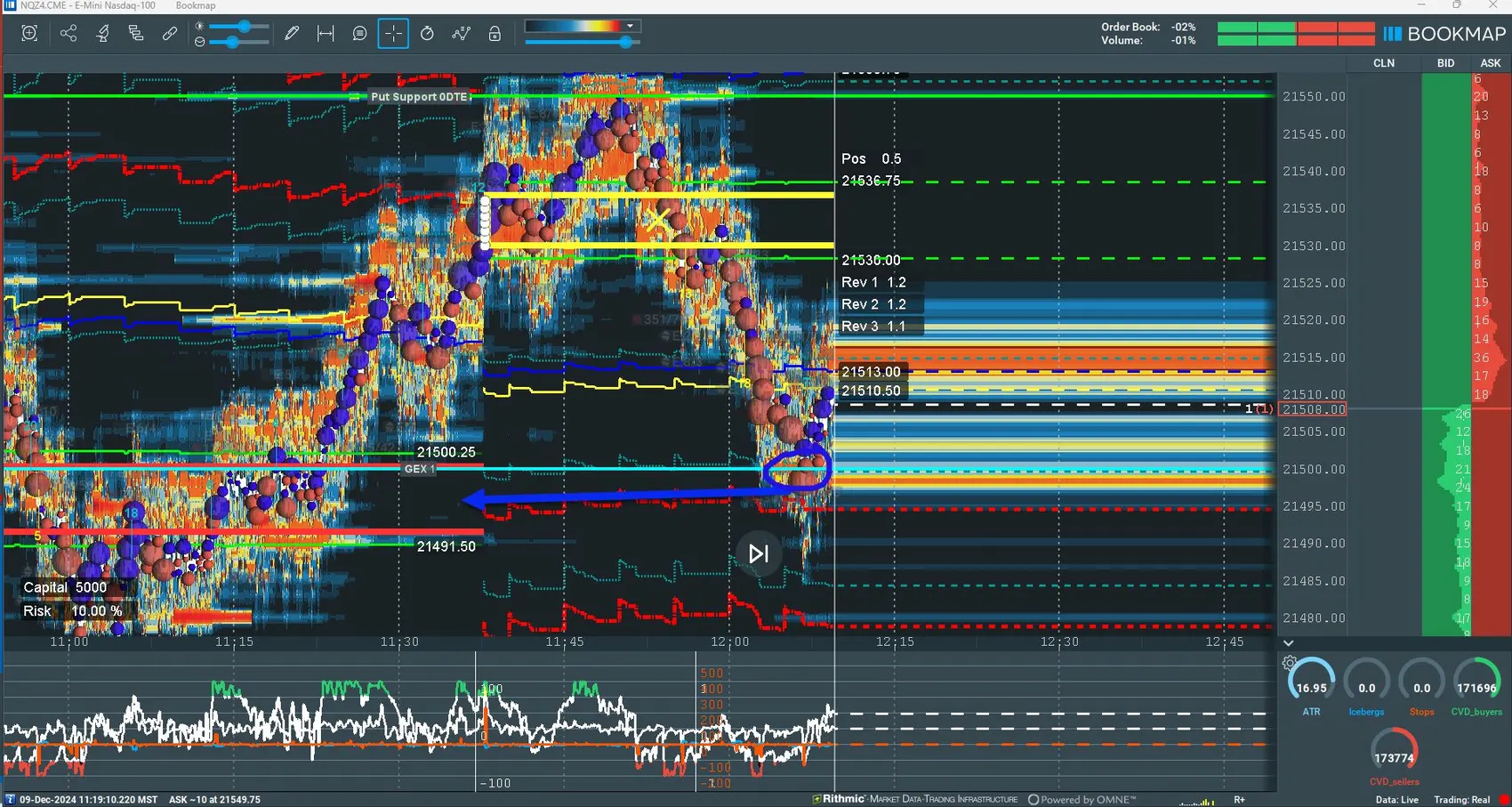
Task: Click the ASK column header
Action: pyautogui.click(x=1491, y=63)
